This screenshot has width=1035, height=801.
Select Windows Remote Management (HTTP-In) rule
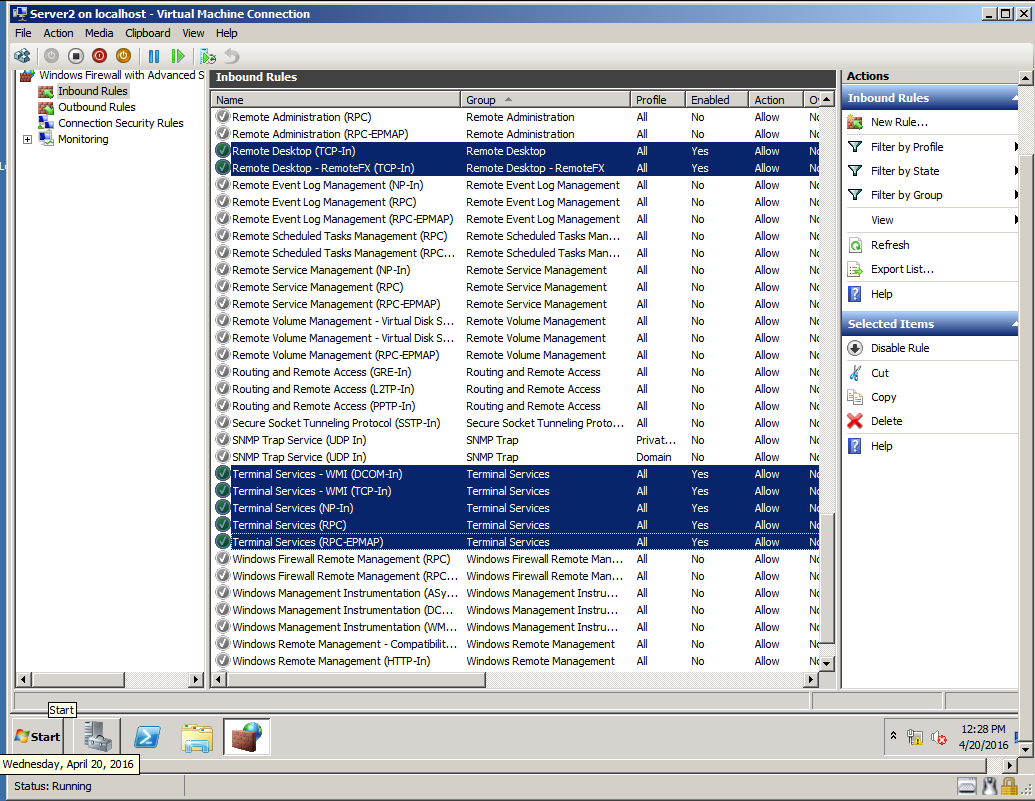(516, 661)
